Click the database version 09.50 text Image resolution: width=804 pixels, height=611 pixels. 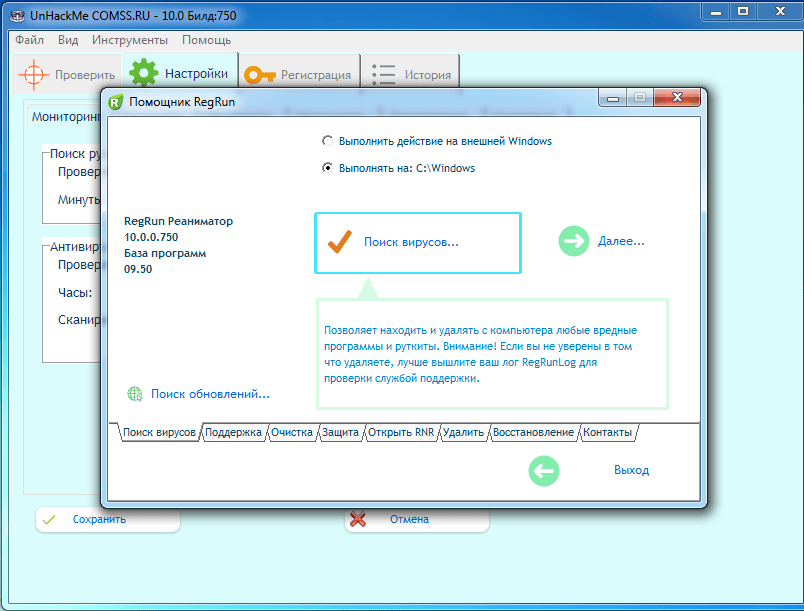[138, 269]
